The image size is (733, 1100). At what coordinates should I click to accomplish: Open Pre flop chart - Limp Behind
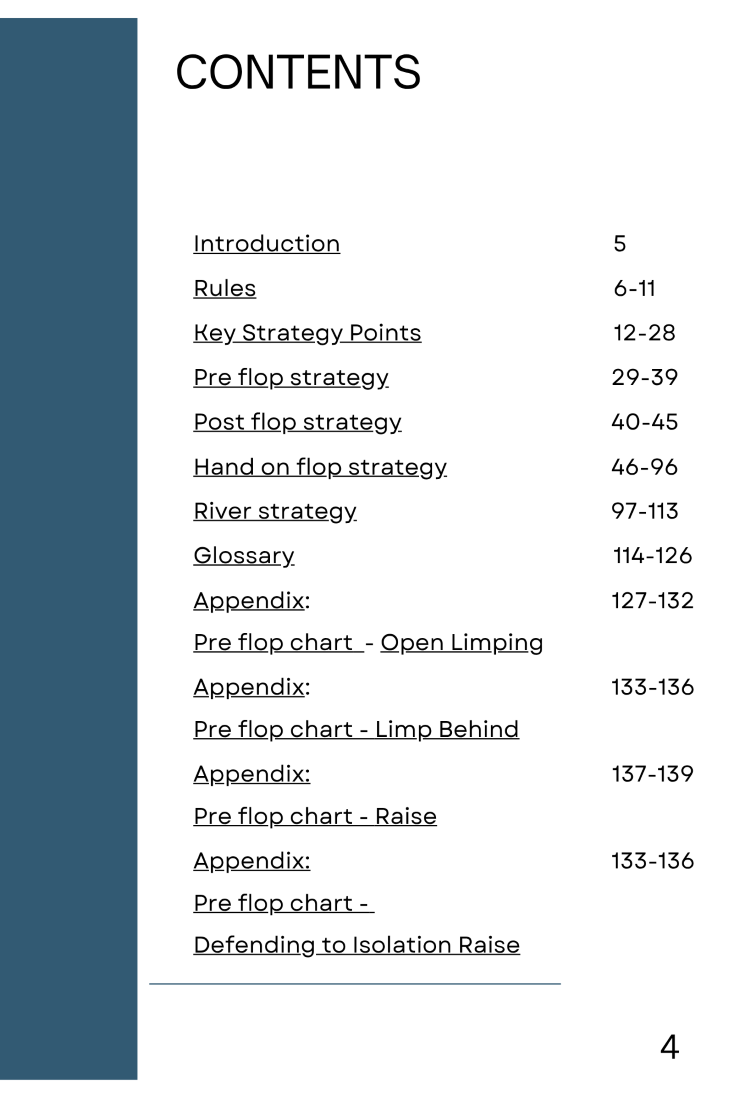(356, 730)
